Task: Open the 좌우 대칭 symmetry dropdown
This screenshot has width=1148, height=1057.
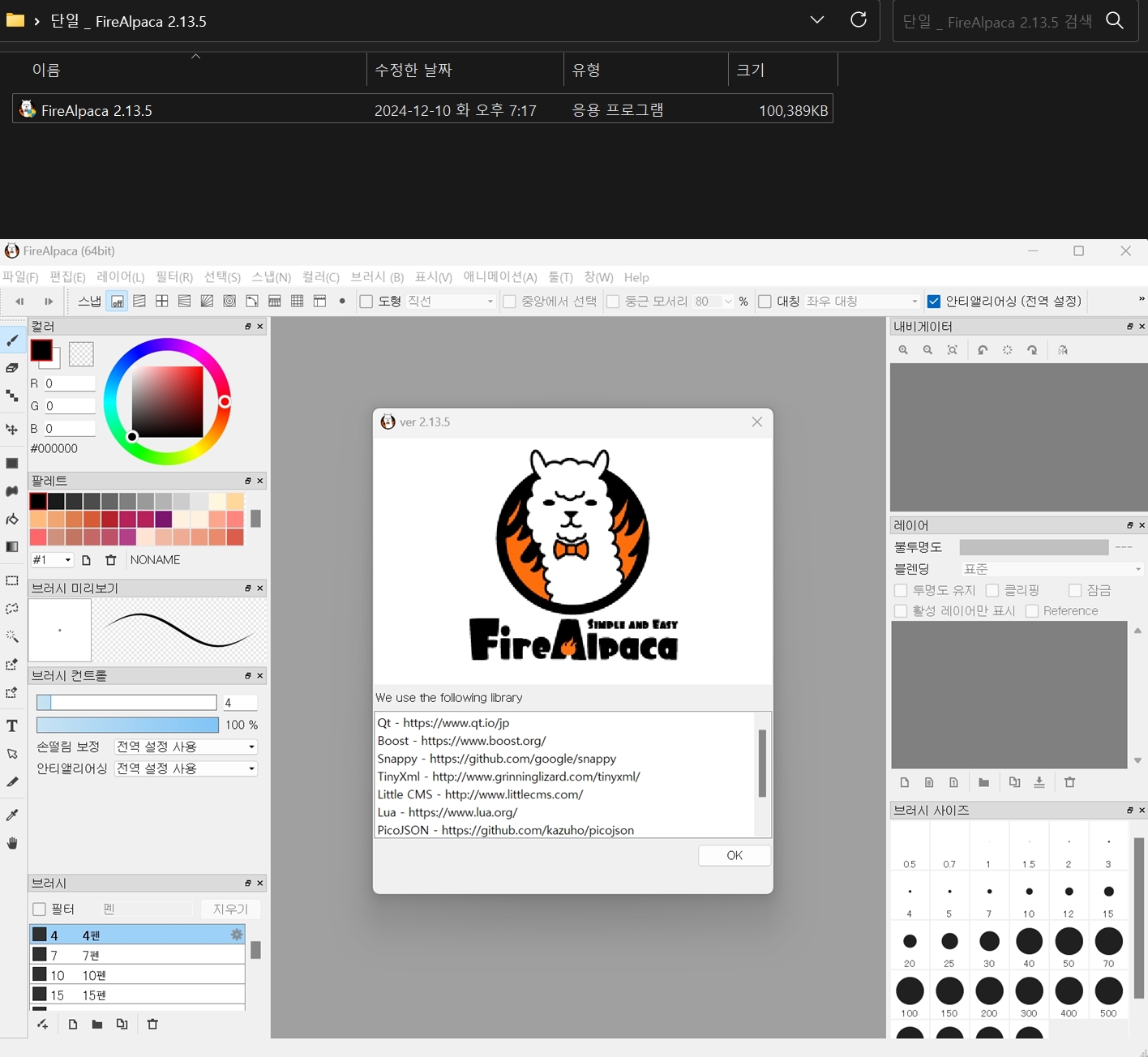Action: (x=863, y=302)
